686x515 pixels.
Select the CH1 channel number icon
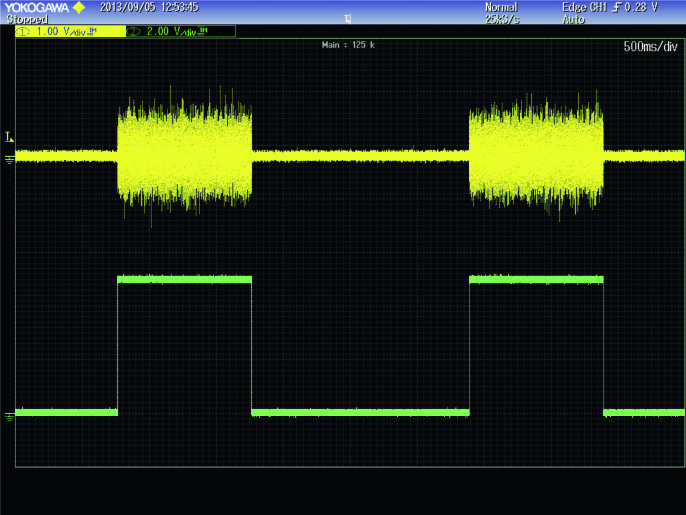coord(23,32)
